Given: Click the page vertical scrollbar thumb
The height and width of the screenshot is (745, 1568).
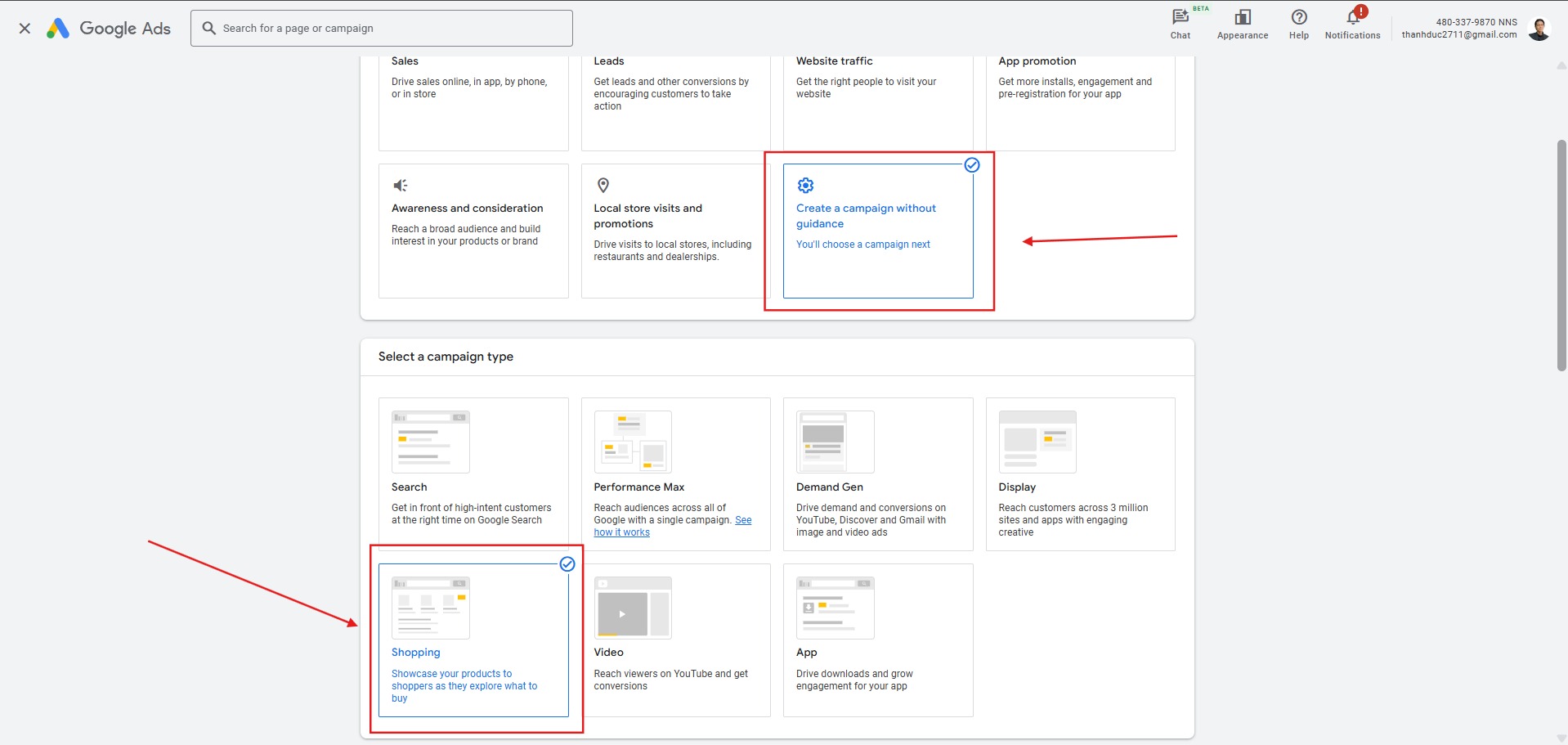Looking at the screenshot, I should tap(1561, 255).
